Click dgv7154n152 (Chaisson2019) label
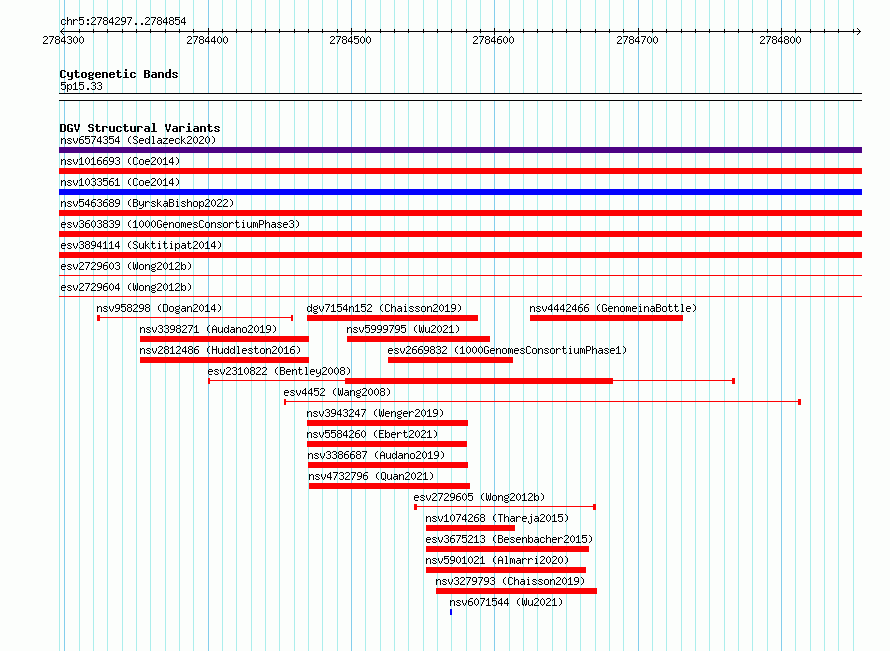Screen dimensions: 890x651 384,308
